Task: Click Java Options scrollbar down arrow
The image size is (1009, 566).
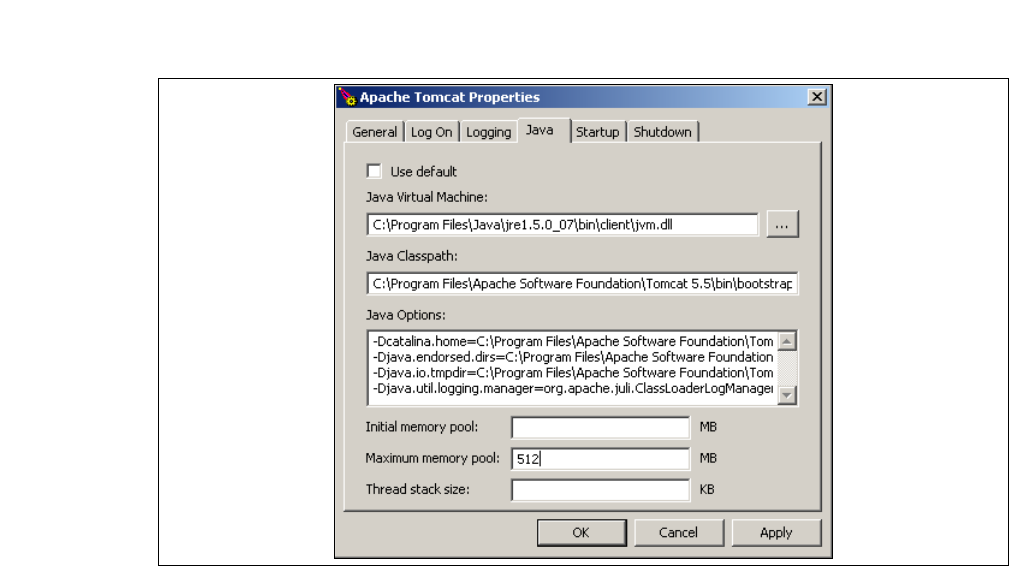Action: (x=786, y=395)
